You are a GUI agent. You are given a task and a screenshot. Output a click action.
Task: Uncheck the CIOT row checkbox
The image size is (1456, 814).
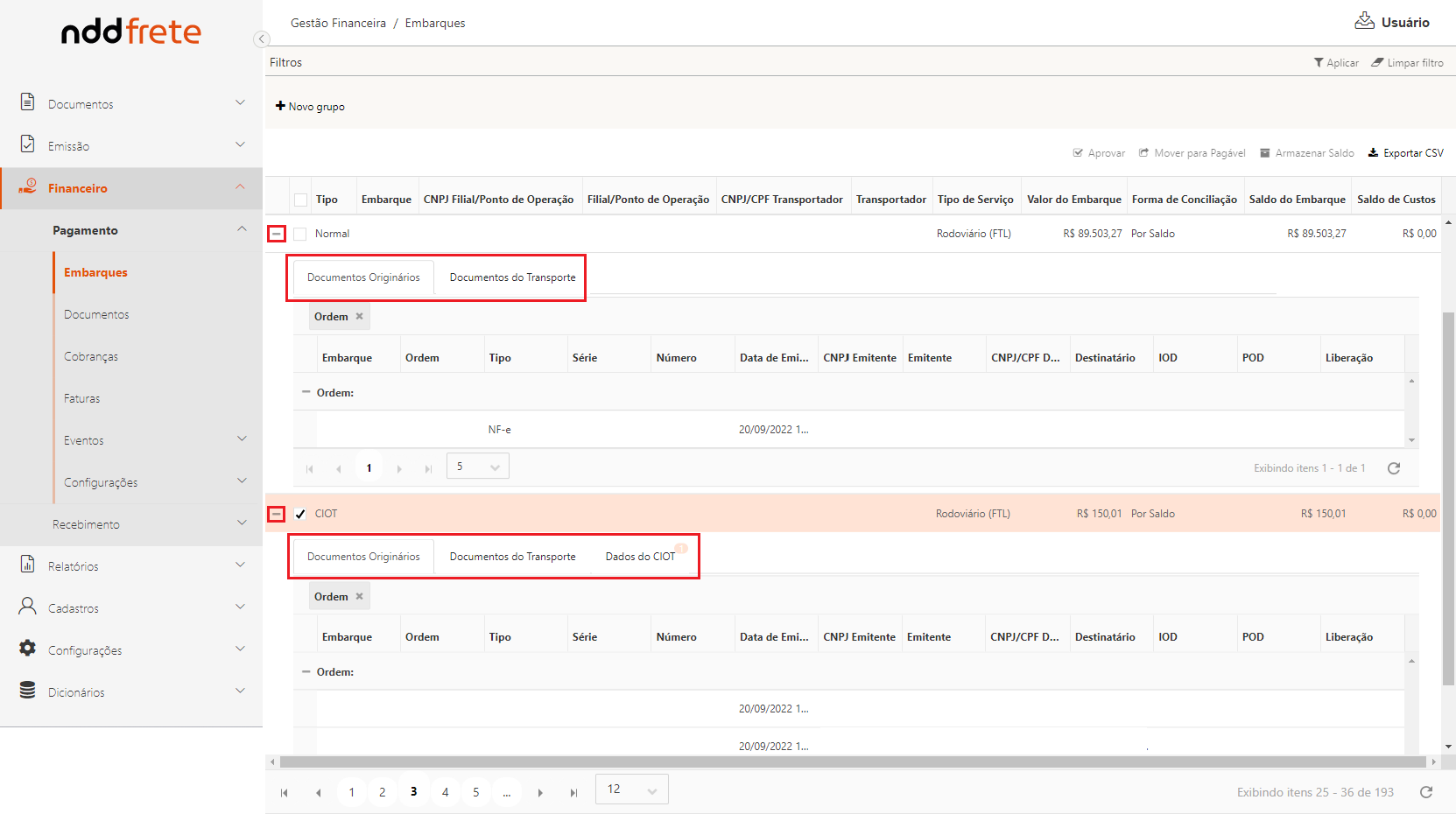point(300,514)
